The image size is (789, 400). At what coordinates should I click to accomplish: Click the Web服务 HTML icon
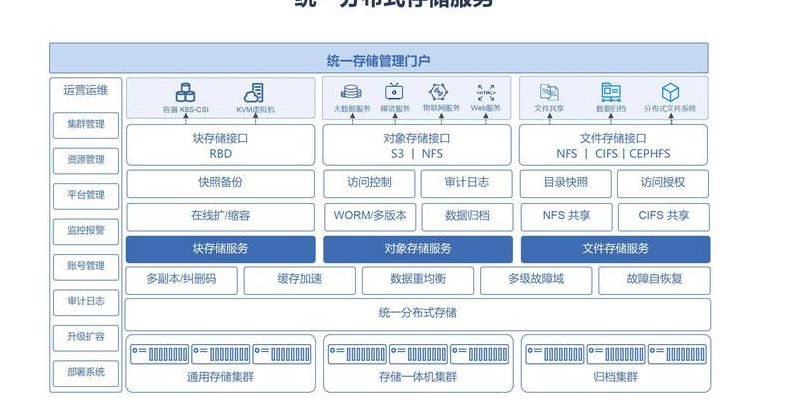pos(486,93)
